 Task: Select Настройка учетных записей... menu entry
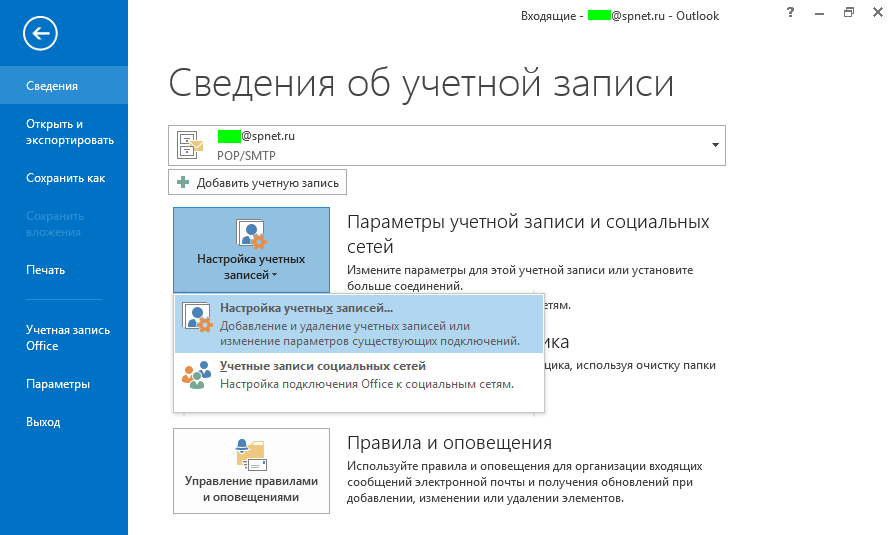pos(358,324)
